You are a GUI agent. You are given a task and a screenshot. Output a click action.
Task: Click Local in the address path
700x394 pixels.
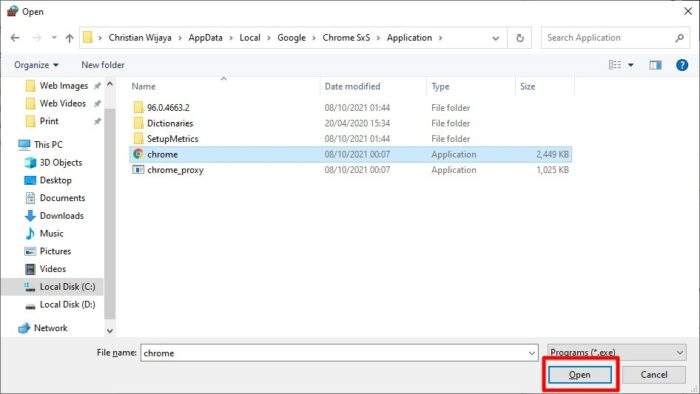pyautogui.click(x=250, y=38)
